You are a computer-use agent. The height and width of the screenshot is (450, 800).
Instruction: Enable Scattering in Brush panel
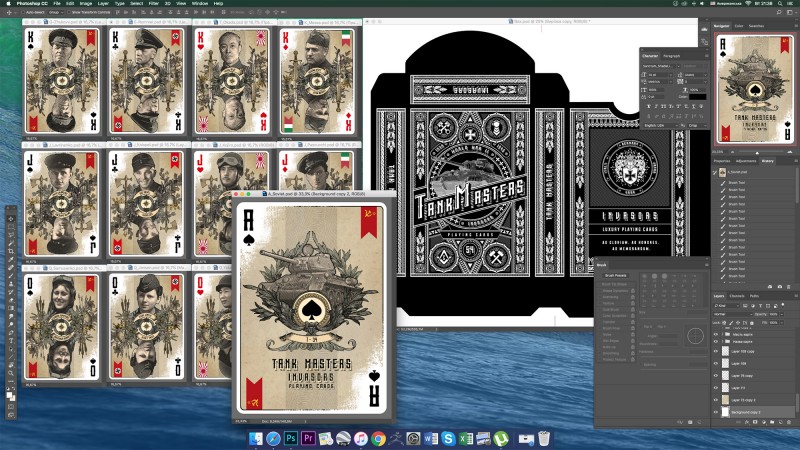coord(611,297)
